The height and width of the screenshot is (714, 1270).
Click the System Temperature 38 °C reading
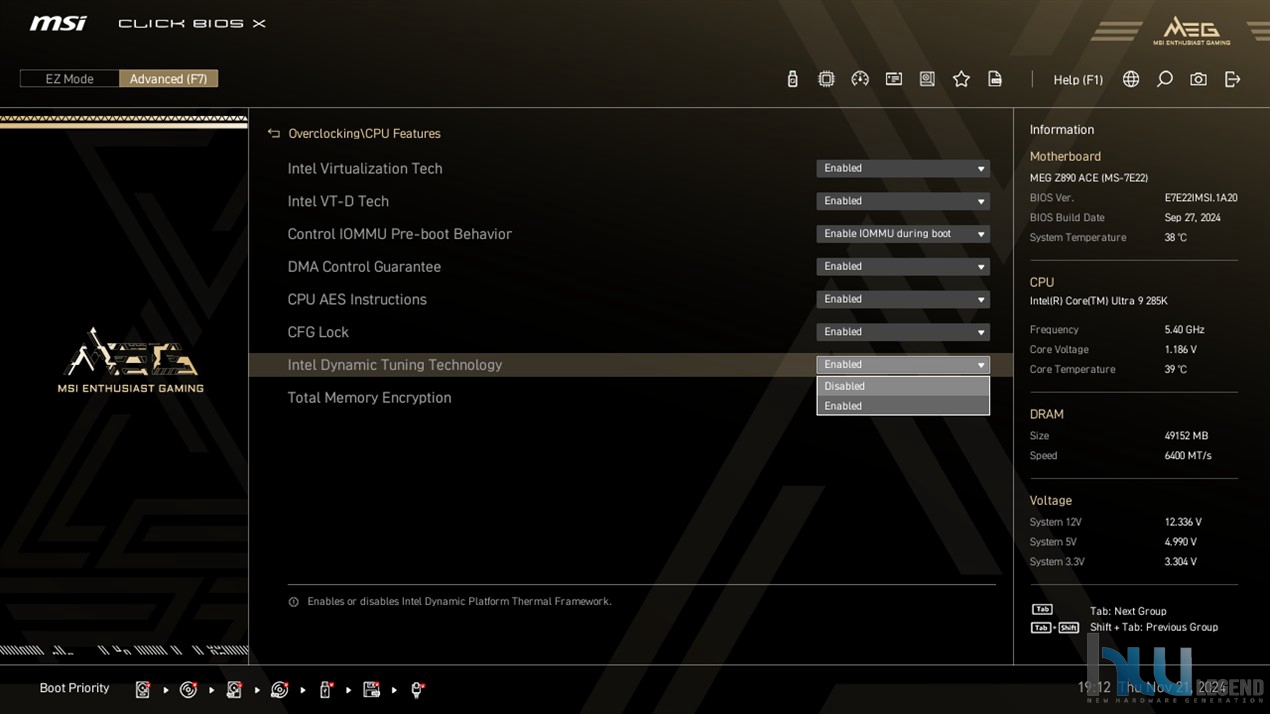click(x=1175, y=238)
